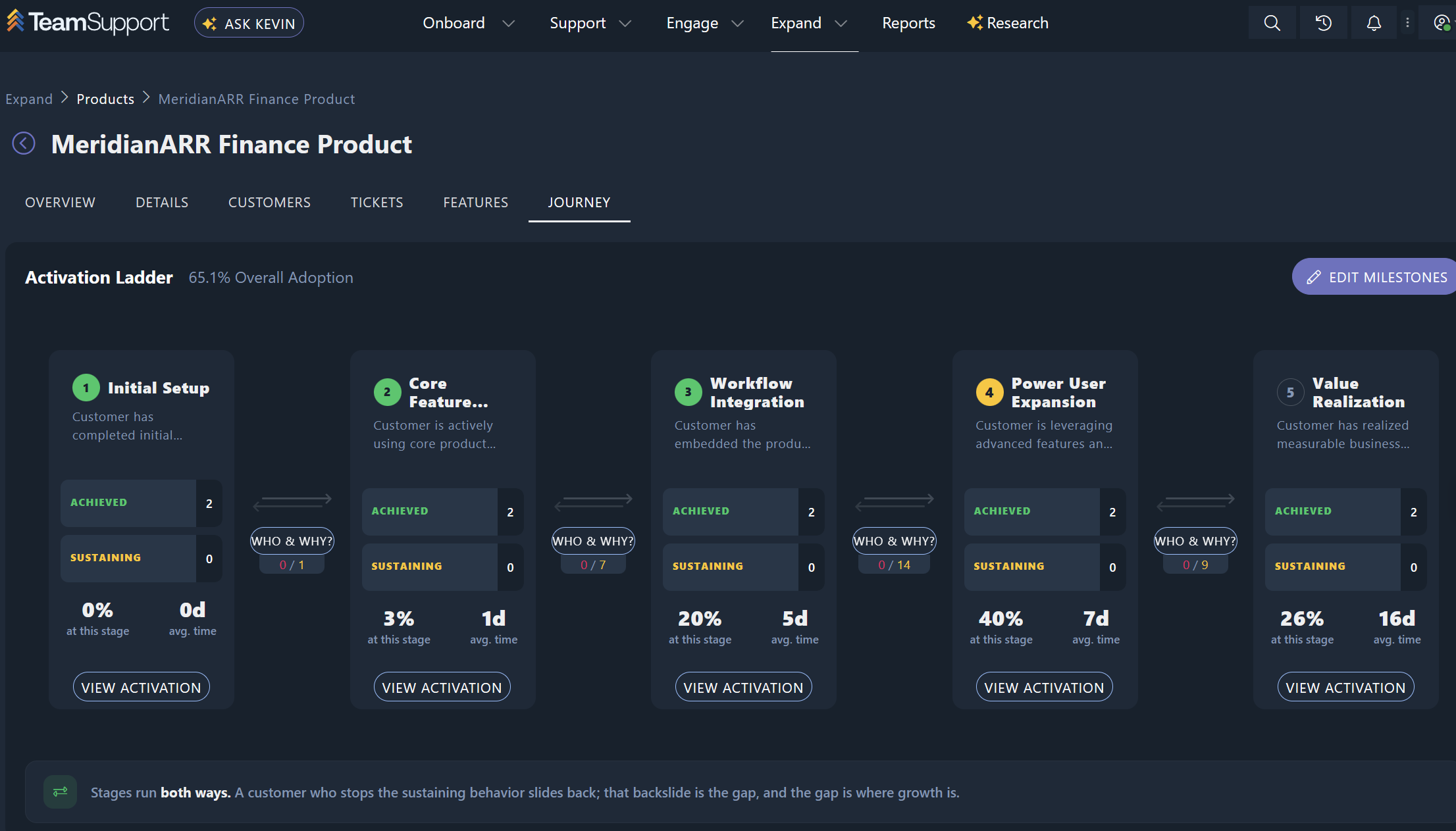Select the Journey tab

(x=579, y=202)
